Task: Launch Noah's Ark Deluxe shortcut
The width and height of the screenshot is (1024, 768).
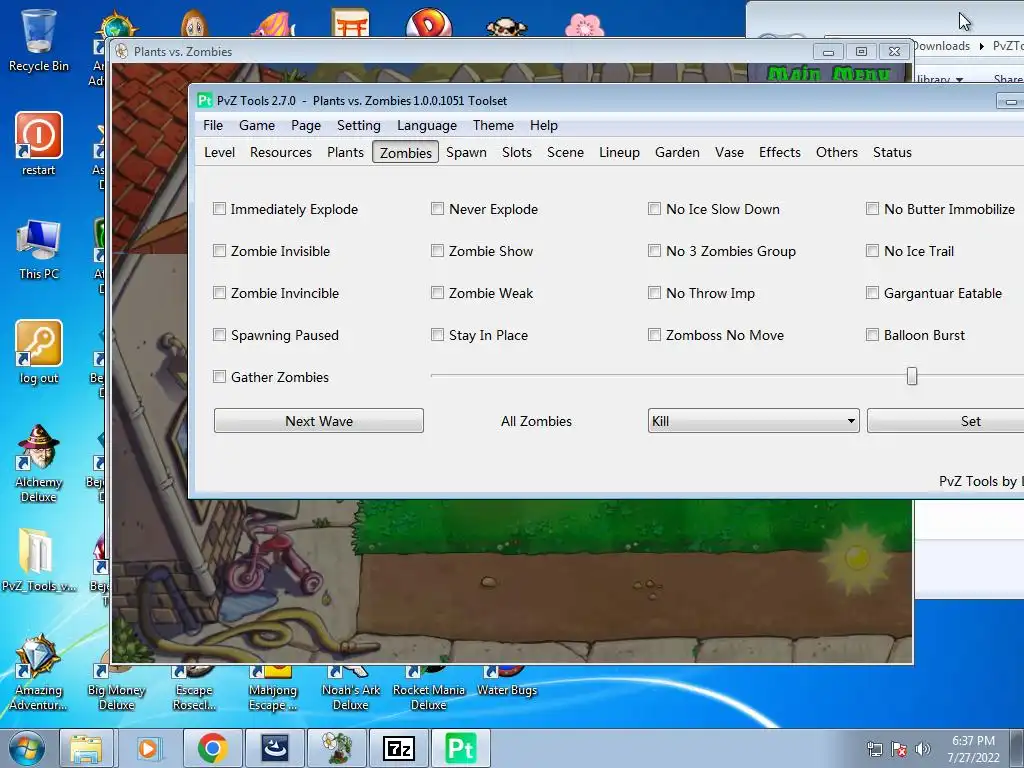Action: (x=351, y=689)
